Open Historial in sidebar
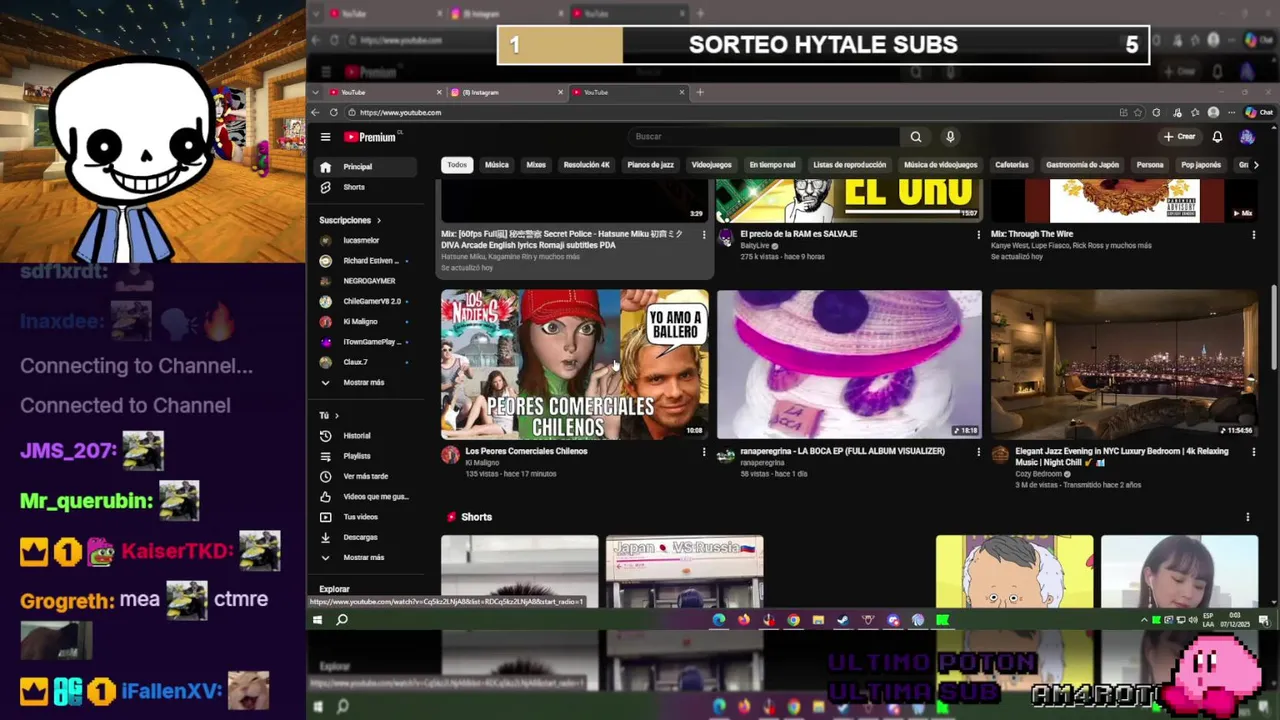This screenshot has height=720, width=1280. click(x=363, y=436)
